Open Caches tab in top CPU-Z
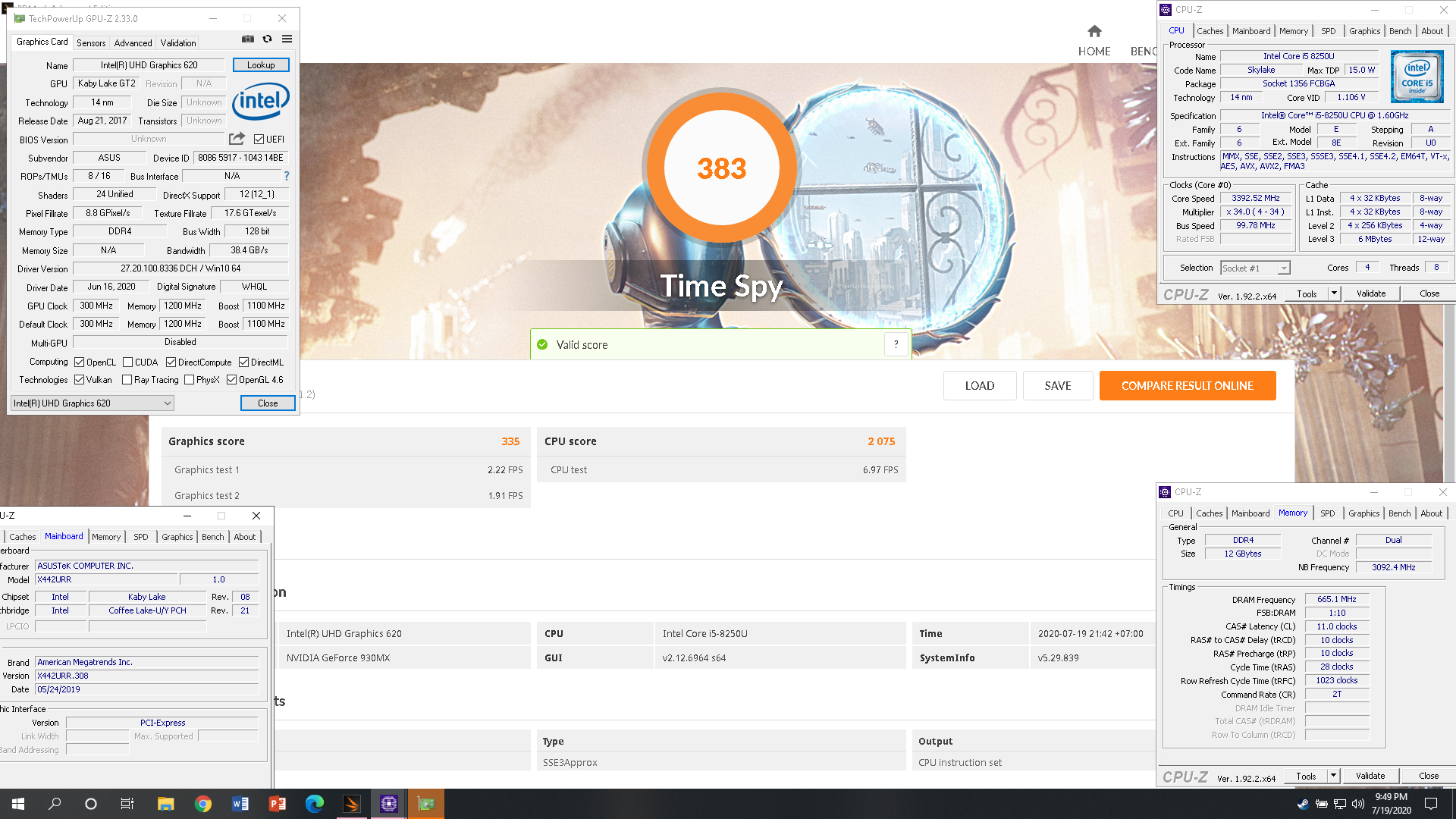Screen dimensions: 1456x819 [x=1210, y=31]
